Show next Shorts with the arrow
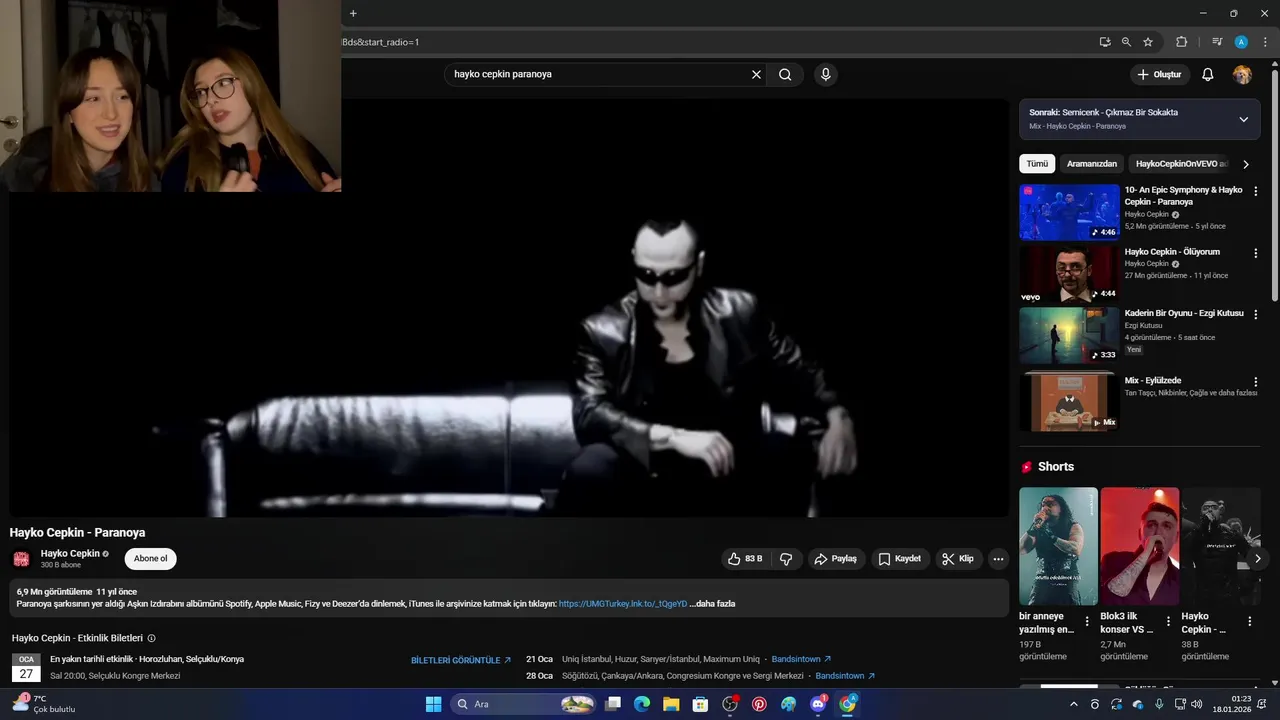Image resolution: width=1280 pixels, height=720 pixels. (x=1258, y=558)
